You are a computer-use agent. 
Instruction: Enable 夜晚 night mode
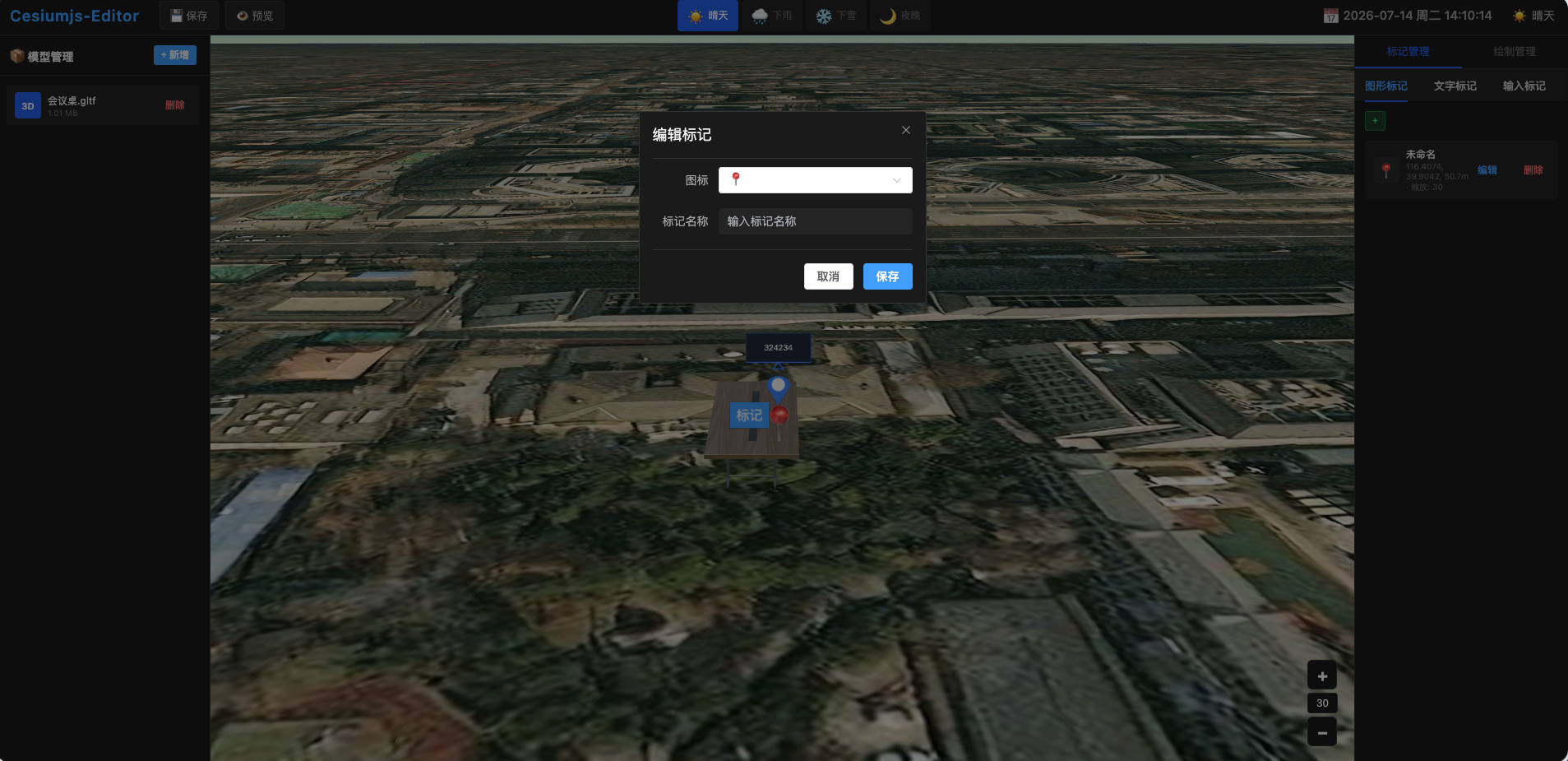pyautogui.click(x=900, y=16)
